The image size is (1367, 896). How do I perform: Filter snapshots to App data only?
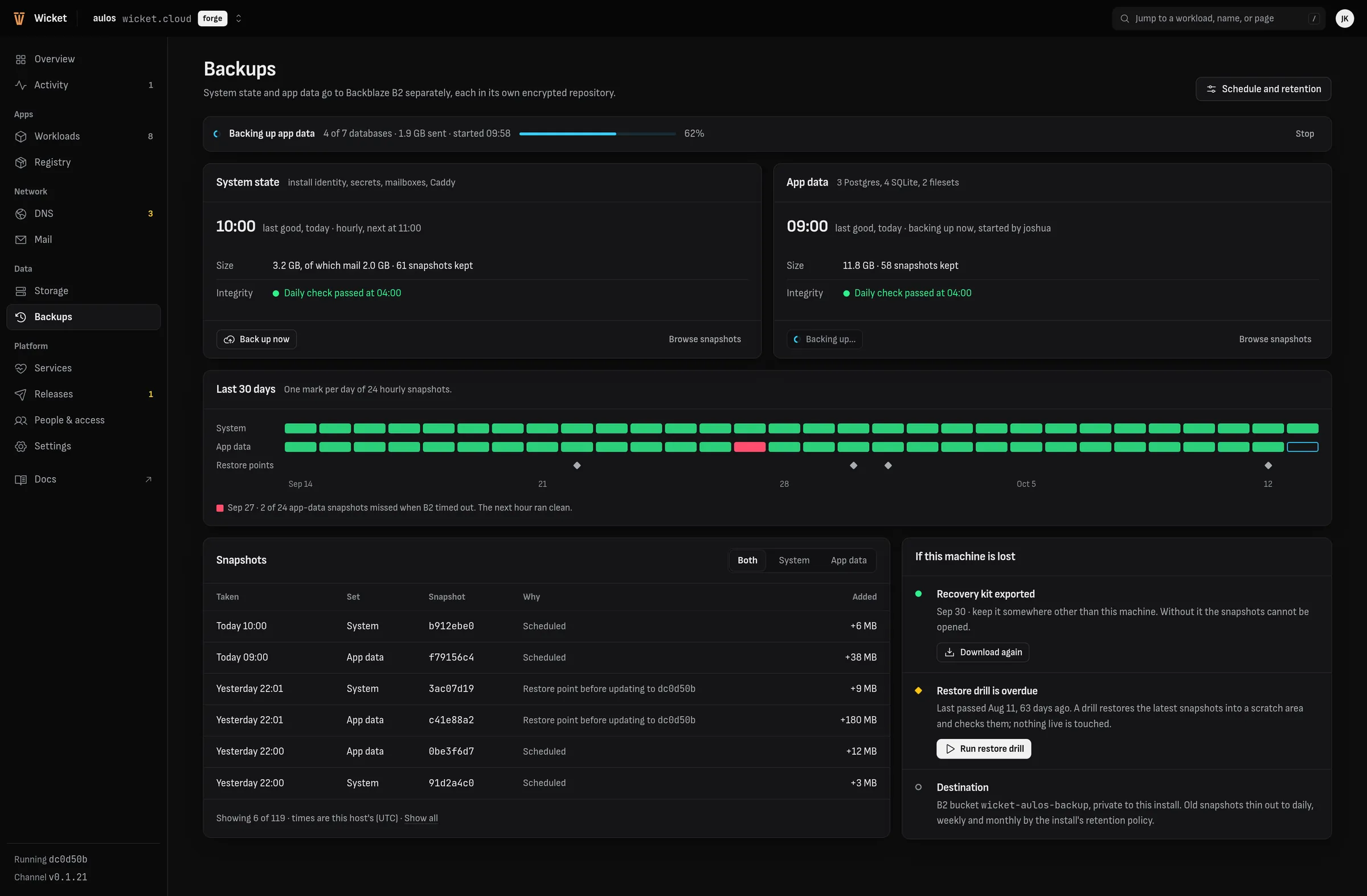(x=848, y=560)
